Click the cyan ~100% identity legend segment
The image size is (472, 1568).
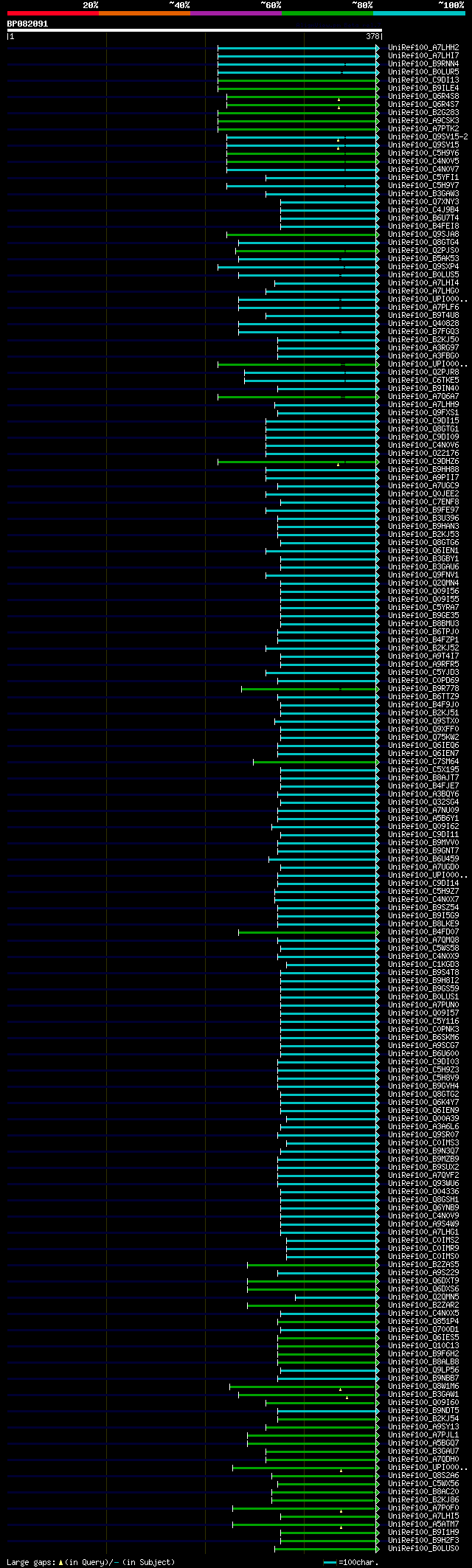coord(419,13)
